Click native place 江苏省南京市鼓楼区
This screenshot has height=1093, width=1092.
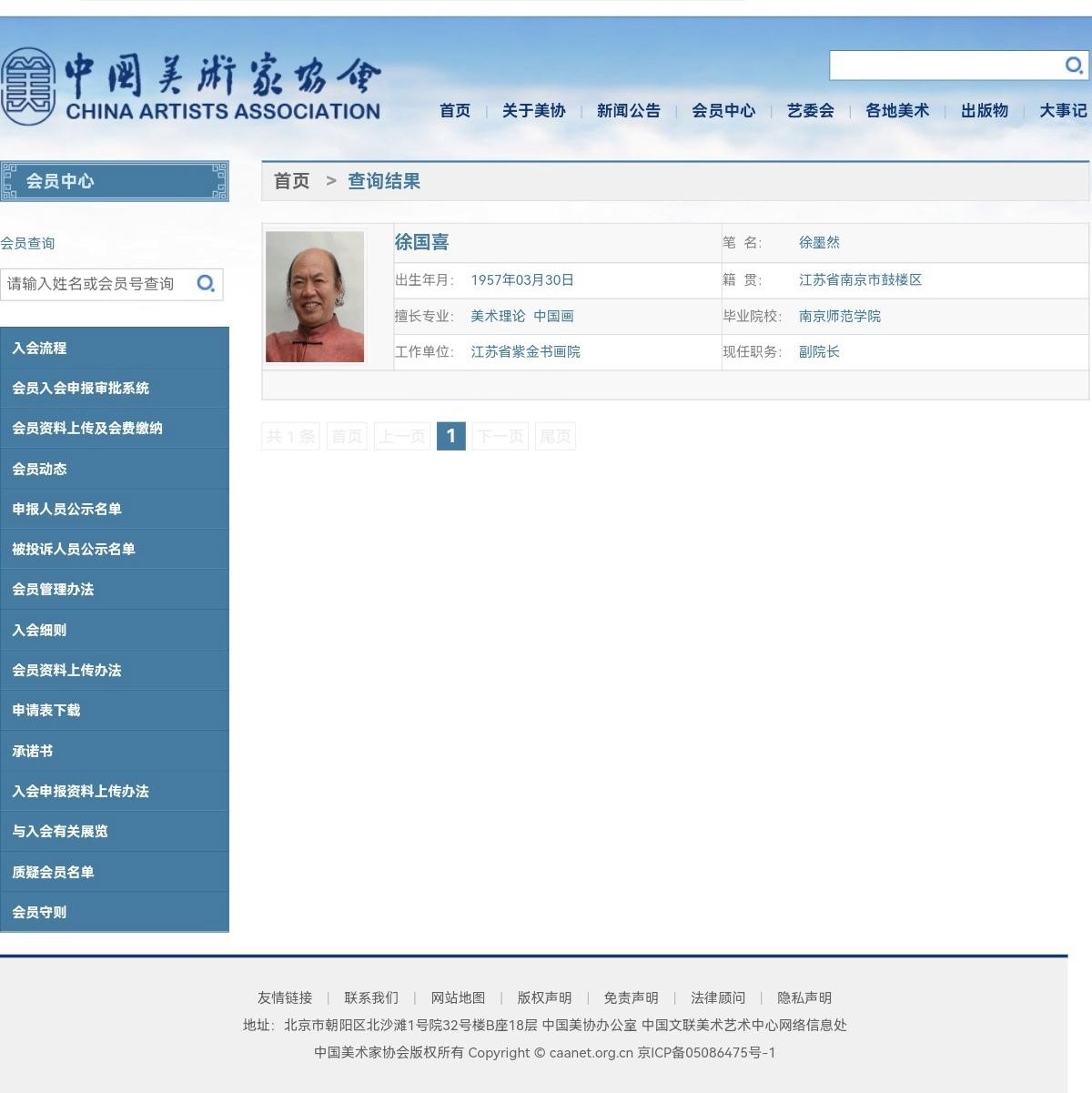[x=860, y=279]
